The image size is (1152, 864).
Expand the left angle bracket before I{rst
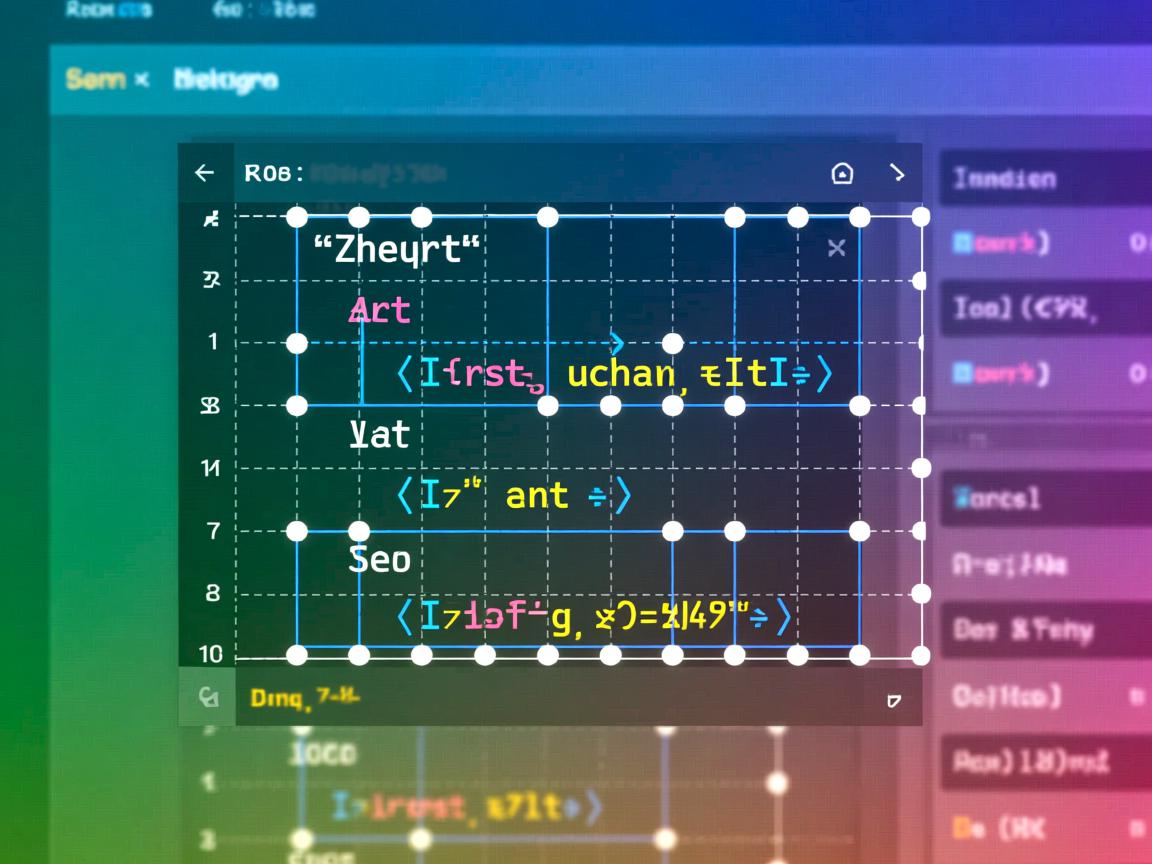click(404, 374)
